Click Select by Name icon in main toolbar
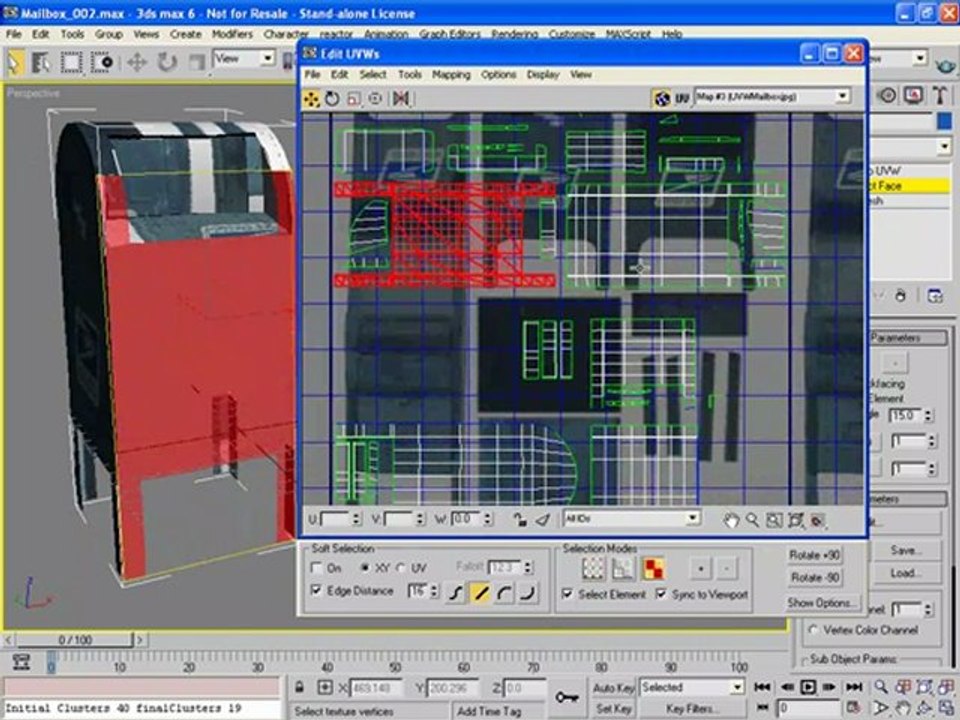 click(40, 62)
